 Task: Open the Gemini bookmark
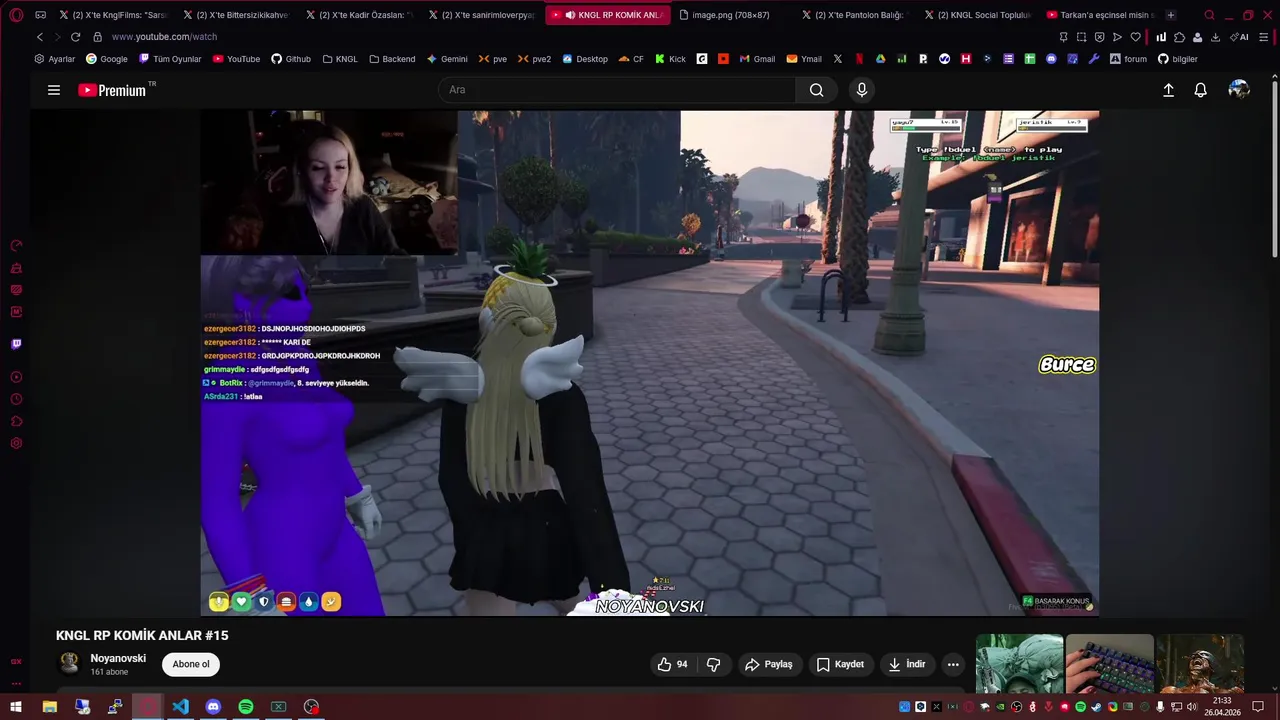[x=447, y=59]
